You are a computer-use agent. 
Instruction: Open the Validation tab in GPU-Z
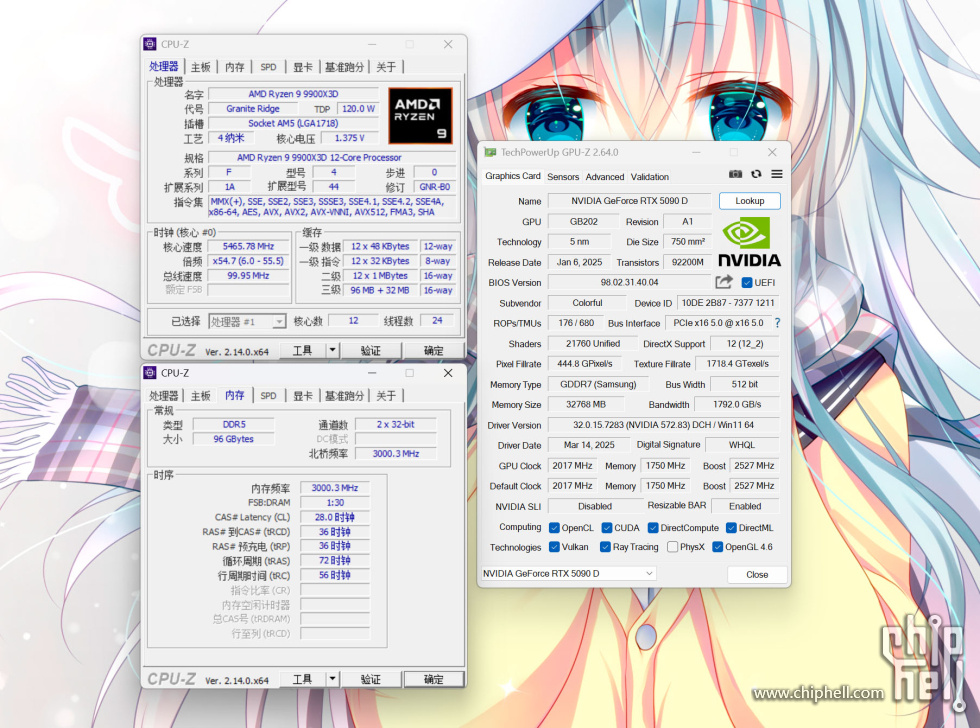[x=649, y=177]
